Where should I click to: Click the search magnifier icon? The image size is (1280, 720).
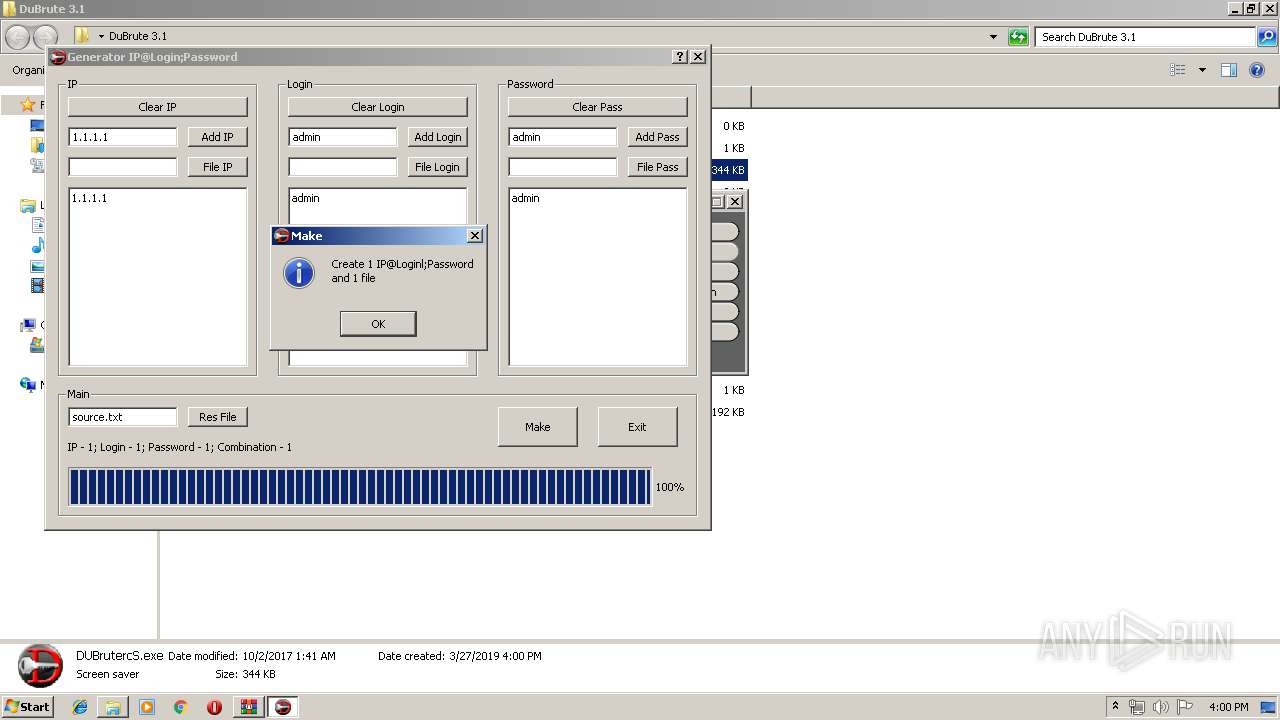(x=1267, y=37)
